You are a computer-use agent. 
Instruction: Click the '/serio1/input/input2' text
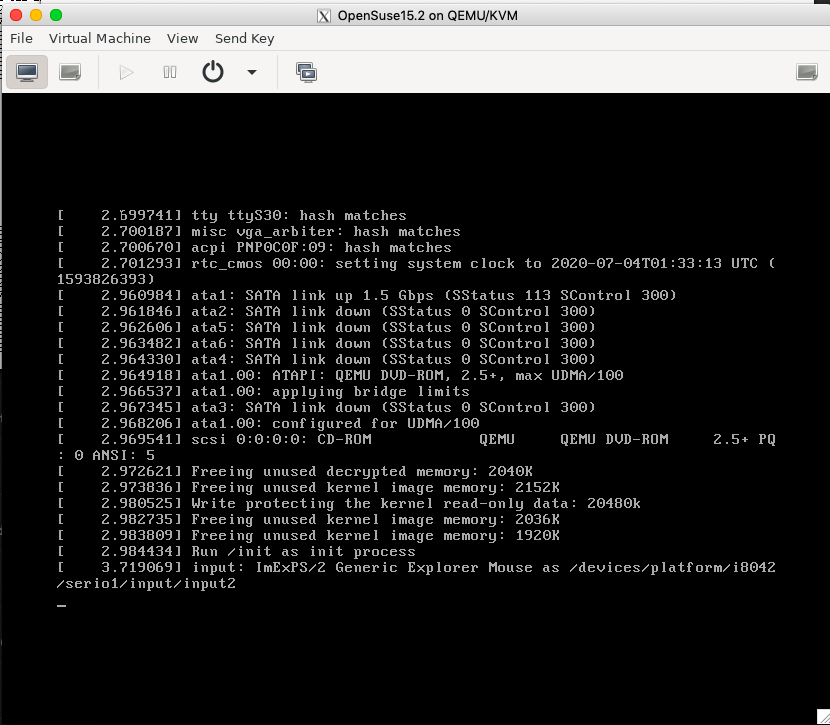[146, 584]
